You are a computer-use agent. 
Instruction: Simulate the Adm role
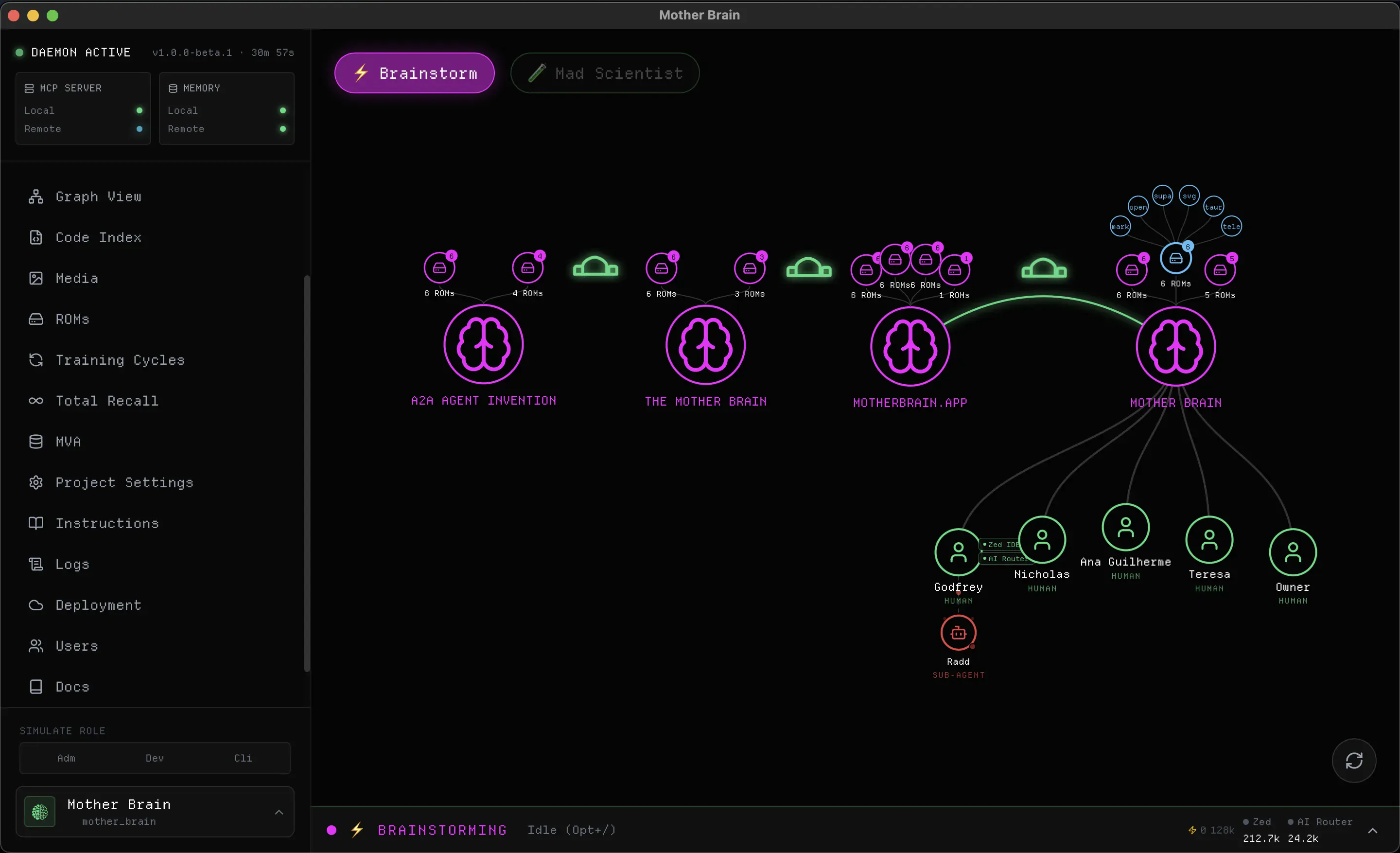tap(66, 758)
